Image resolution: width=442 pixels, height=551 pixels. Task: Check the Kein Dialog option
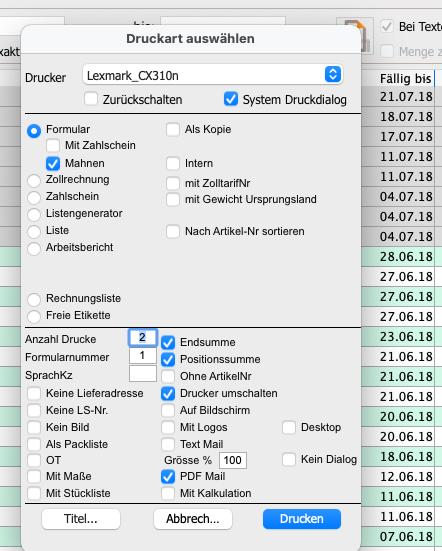(289, 459)
